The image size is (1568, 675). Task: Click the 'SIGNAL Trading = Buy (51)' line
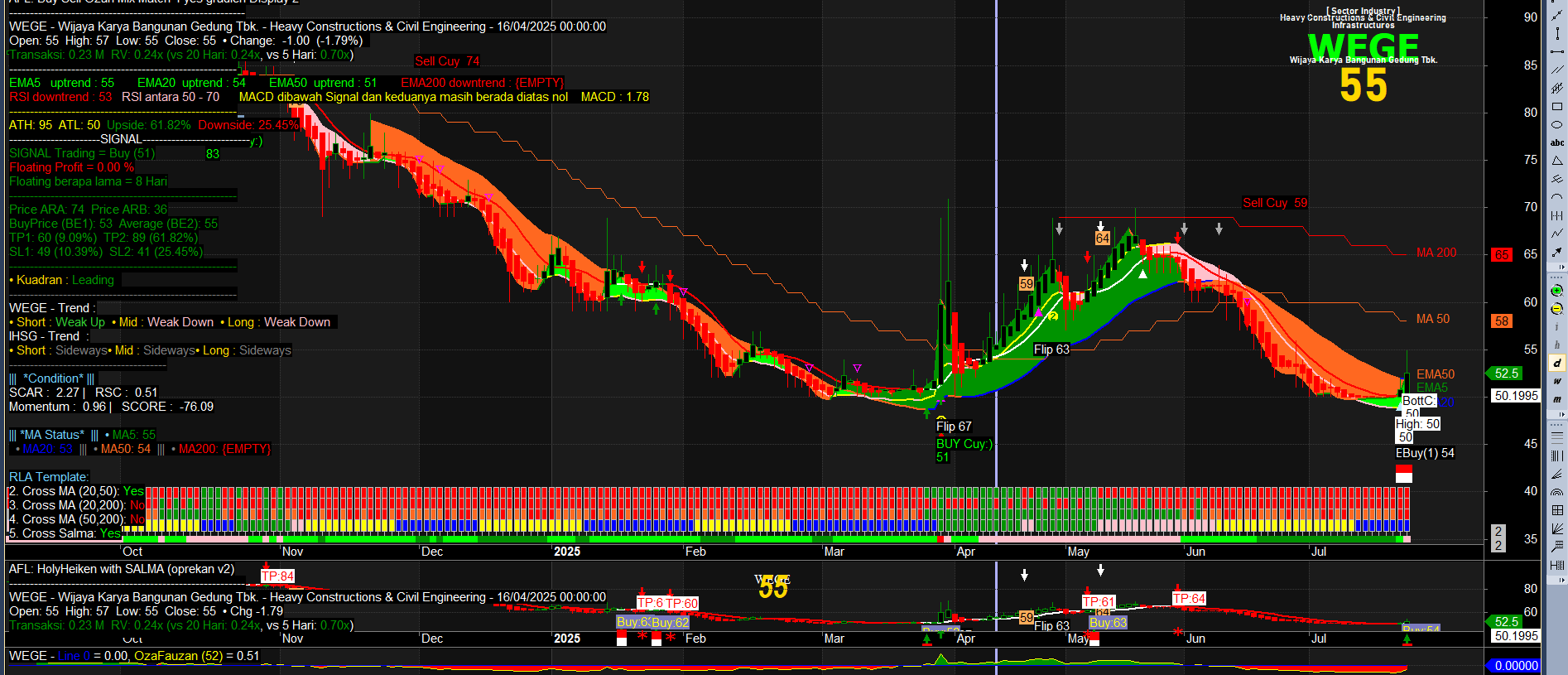(82, 153)
